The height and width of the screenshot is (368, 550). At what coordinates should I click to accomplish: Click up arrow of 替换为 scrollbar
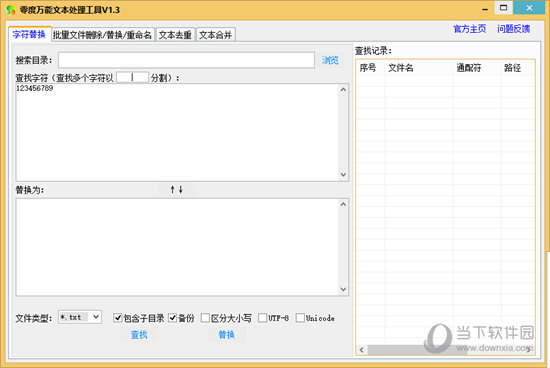click(x=343, y=204)
